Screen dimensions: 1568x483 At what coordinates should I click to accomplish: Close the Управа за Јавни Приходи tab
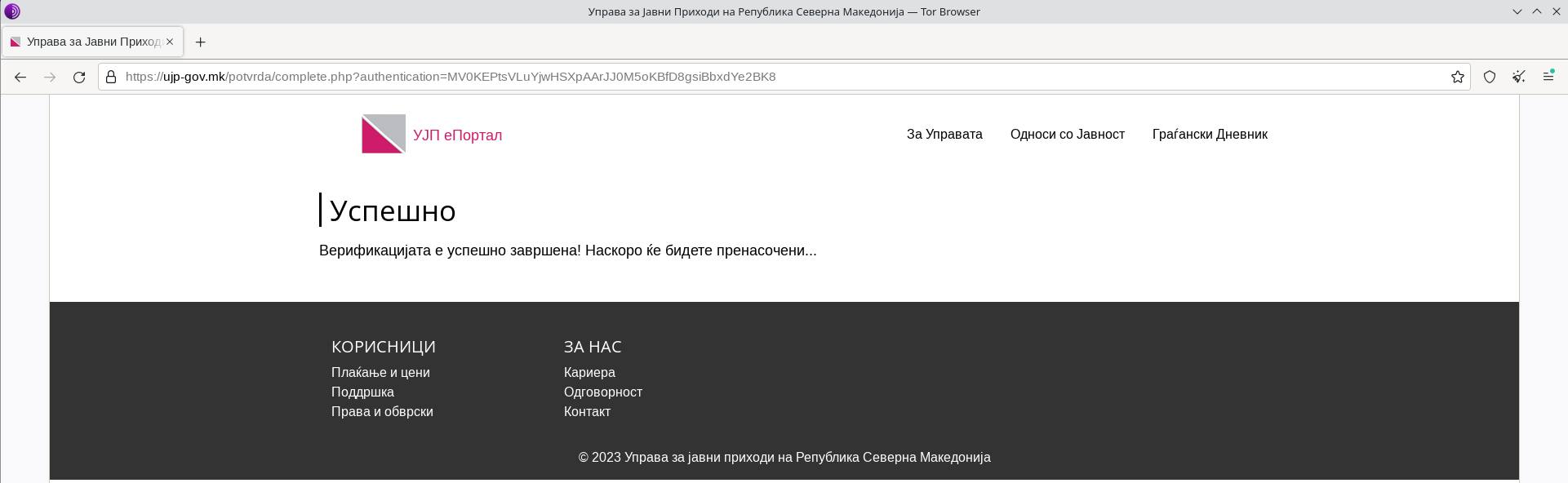[x=170, y=42]
